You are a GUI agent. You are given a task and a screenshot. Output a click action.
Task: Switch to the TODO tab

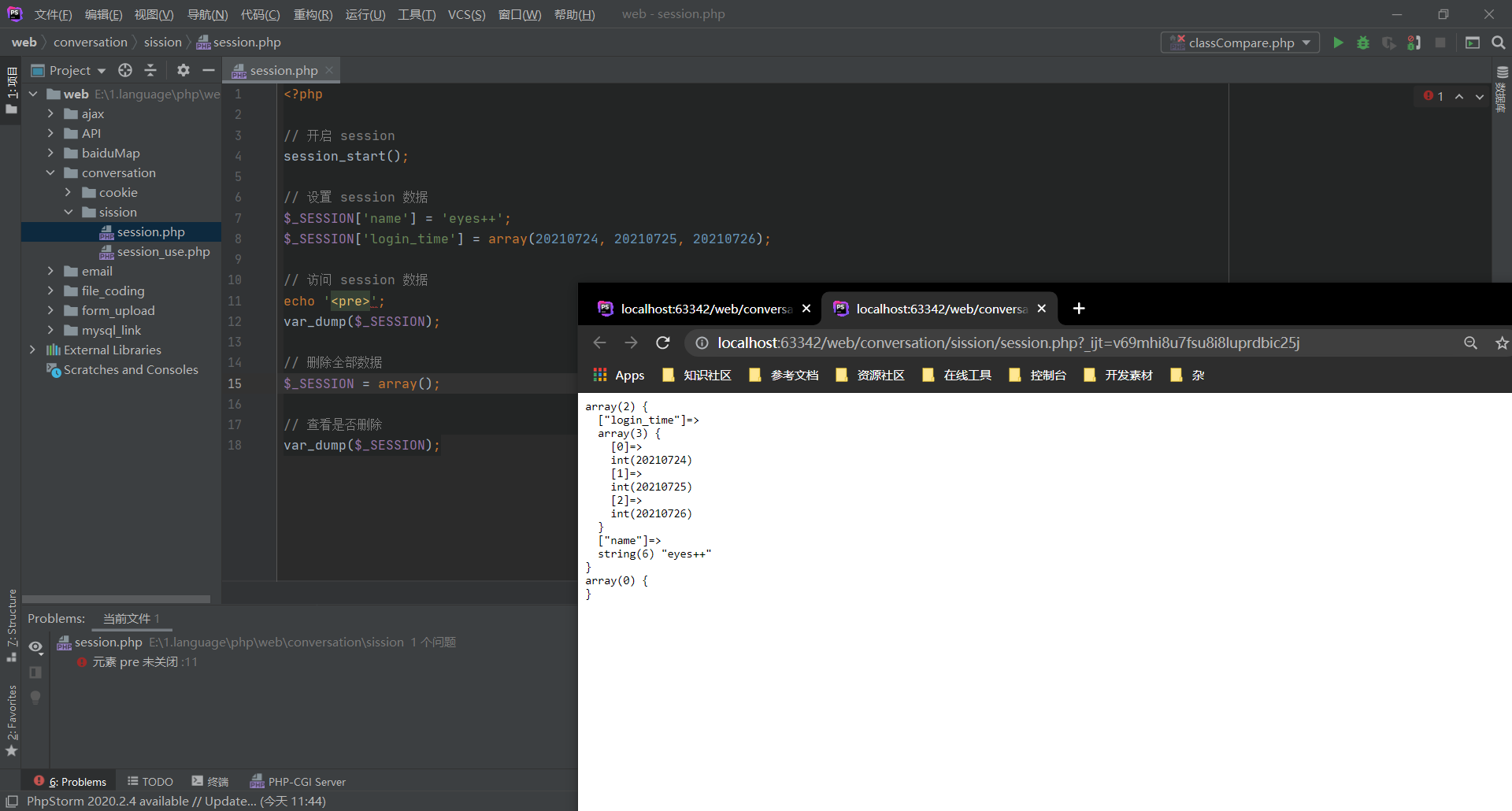pyautogui.click(x=150, y=781)
